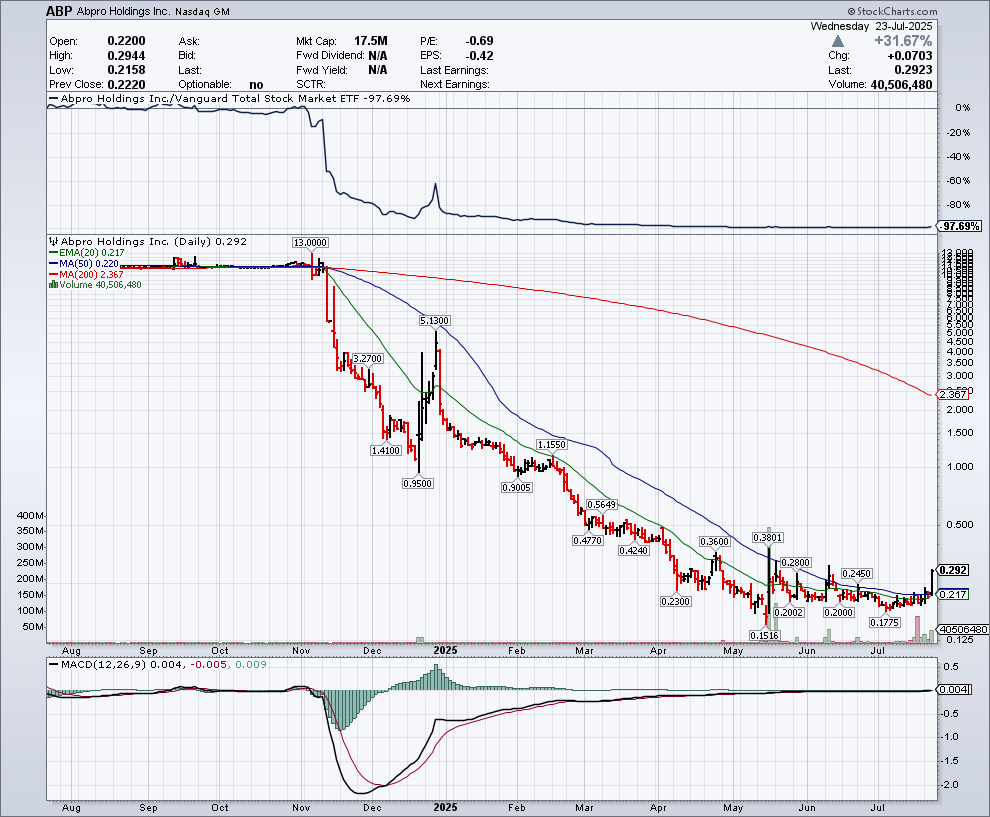
Task: Click the P/E value -0.69
Action: 479,41
